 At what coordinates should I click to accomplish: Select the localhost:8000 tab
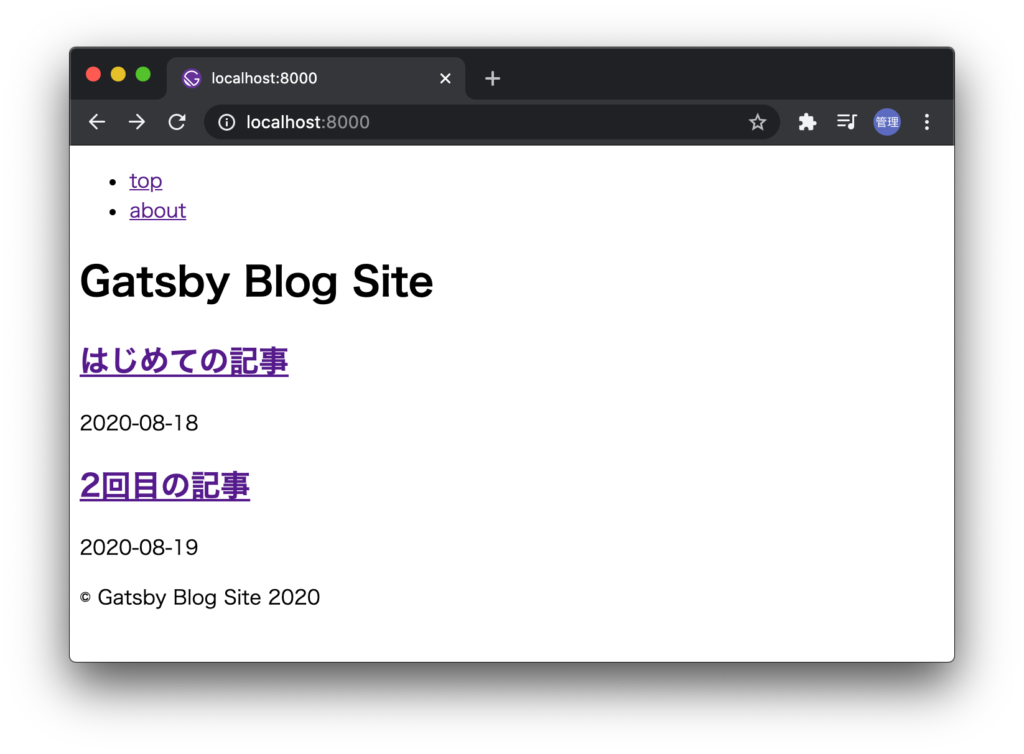click(300, 78)
